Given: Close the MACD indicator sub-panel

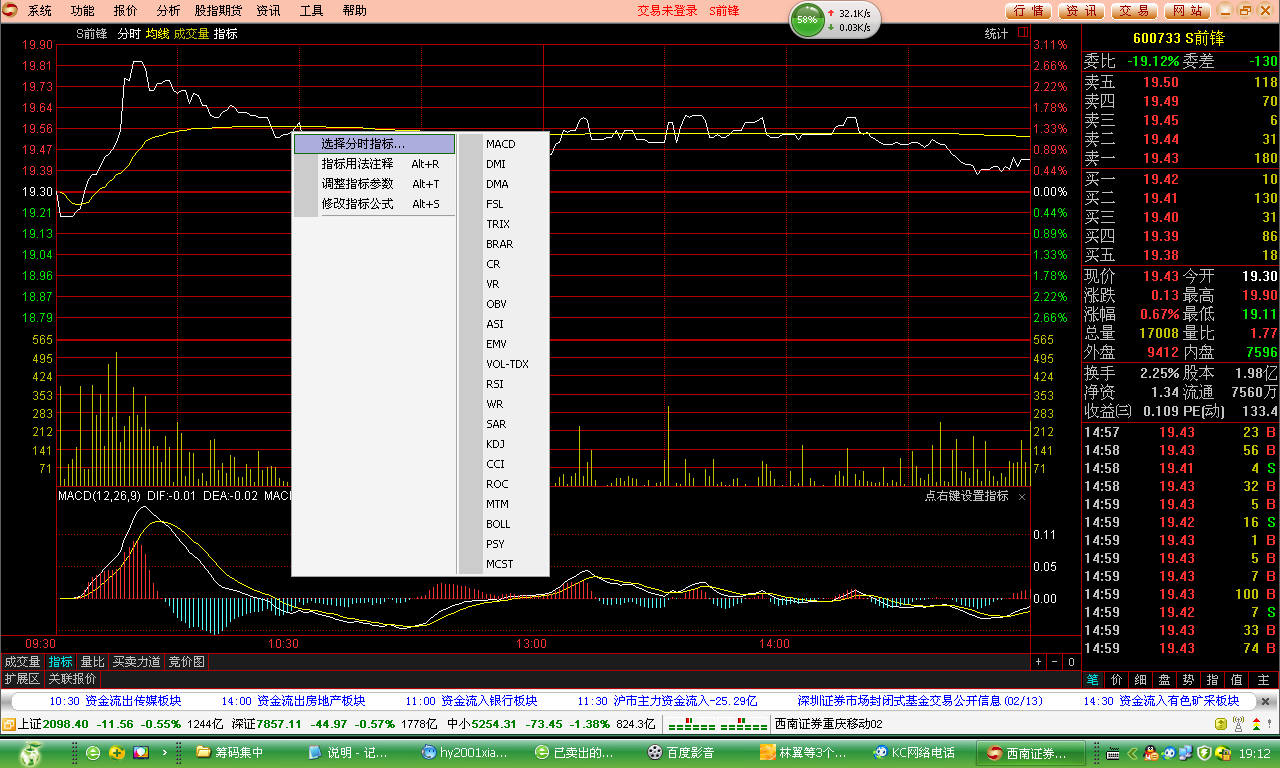Looking at the screenshot, I should (1022, 496).
